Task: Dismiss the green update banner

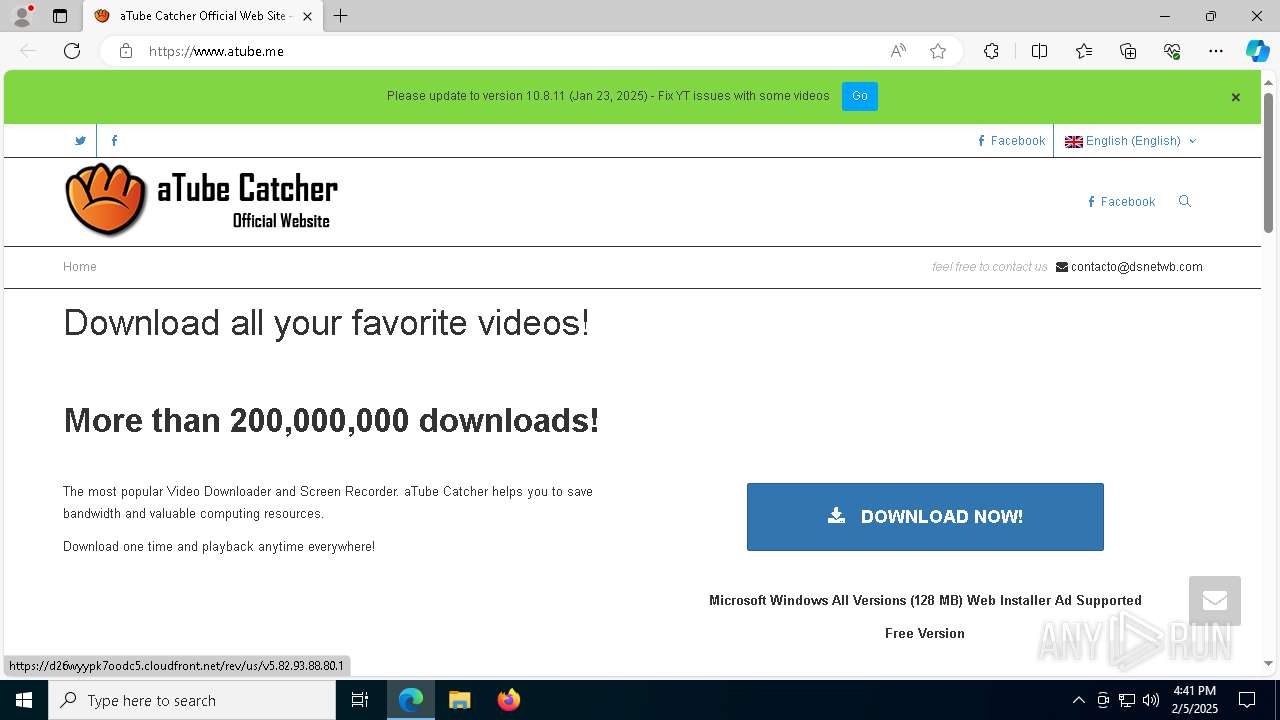Action: click(x=1235, y=97)
